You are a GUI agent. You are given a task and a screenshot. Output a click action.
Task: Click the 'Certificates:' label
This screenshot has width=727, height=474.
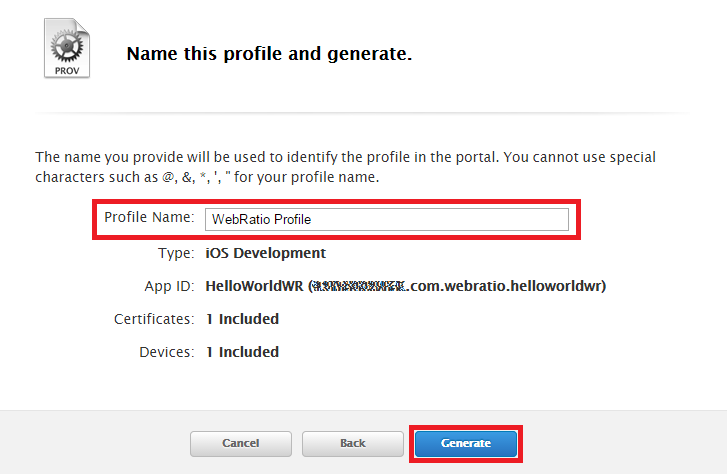154,319
